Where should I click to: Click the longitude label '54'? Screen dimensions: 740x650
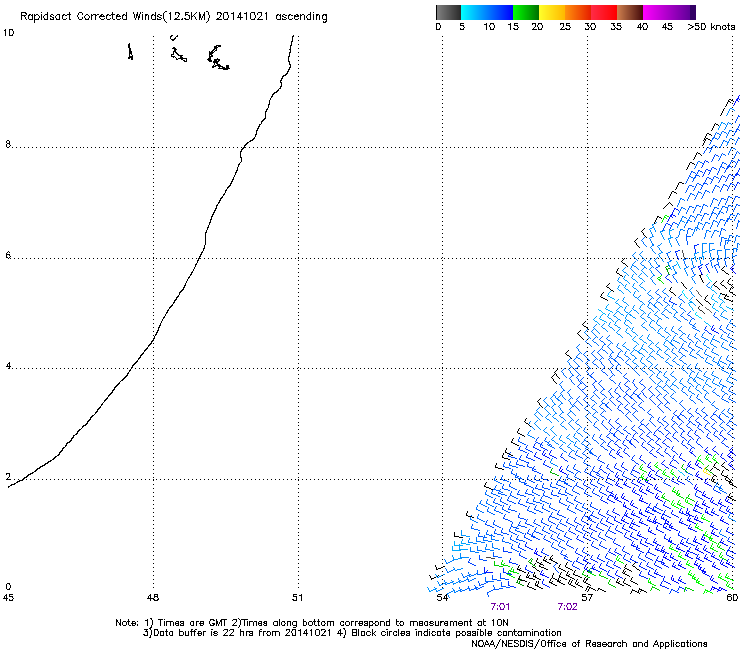click(x=442, y=598)
